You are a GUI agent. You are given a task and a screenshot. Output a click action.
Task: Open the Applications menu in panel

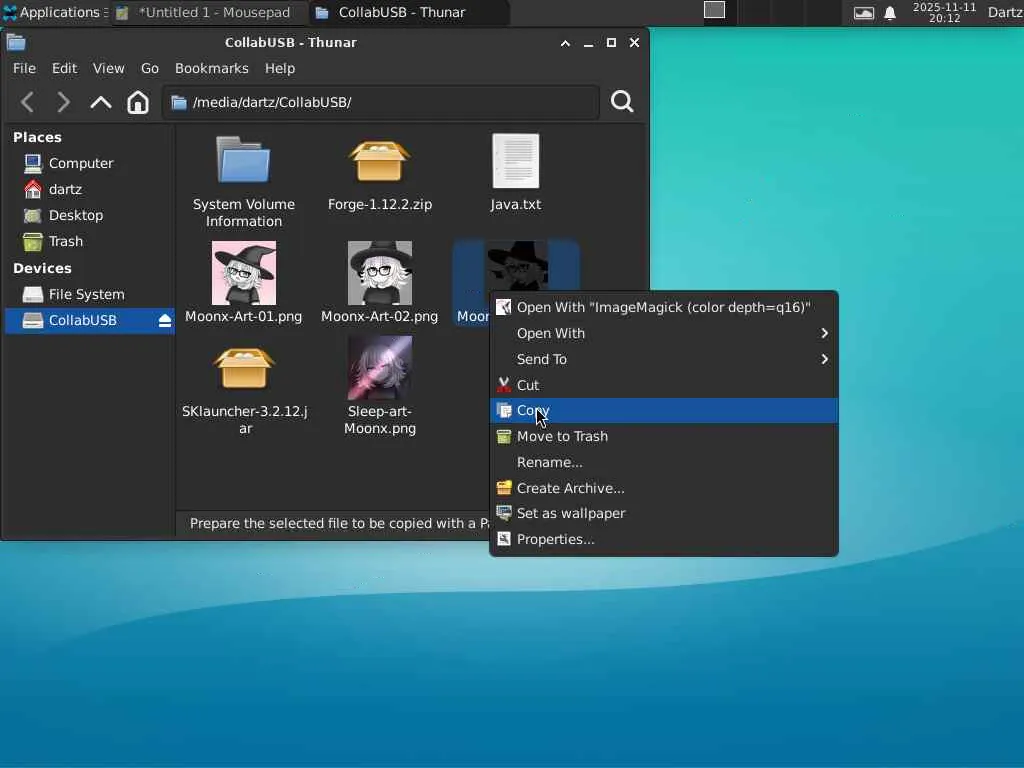54,12
